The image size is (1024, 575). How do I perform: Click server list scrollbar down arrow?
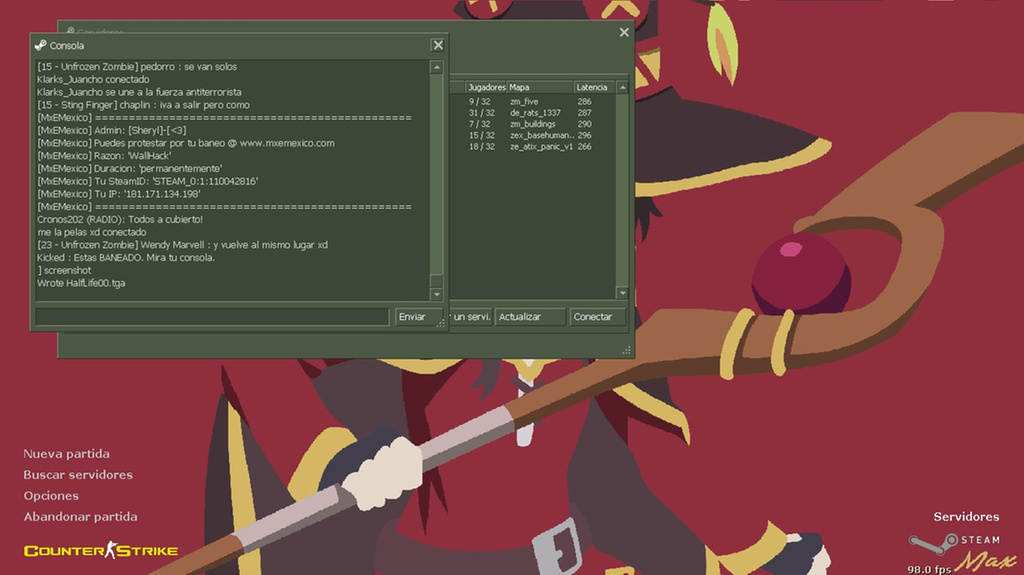[622, 293]
